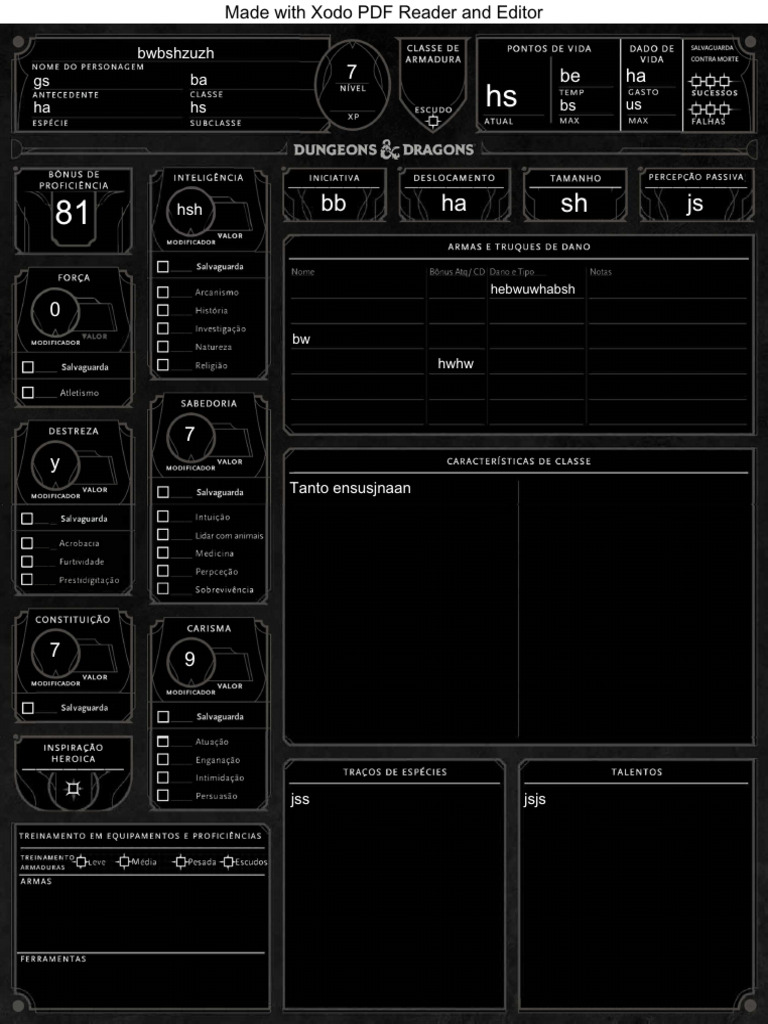Click the Inteligência modifier 'hsh'
The image size is (768, 1024).
[x=189, y=210]
